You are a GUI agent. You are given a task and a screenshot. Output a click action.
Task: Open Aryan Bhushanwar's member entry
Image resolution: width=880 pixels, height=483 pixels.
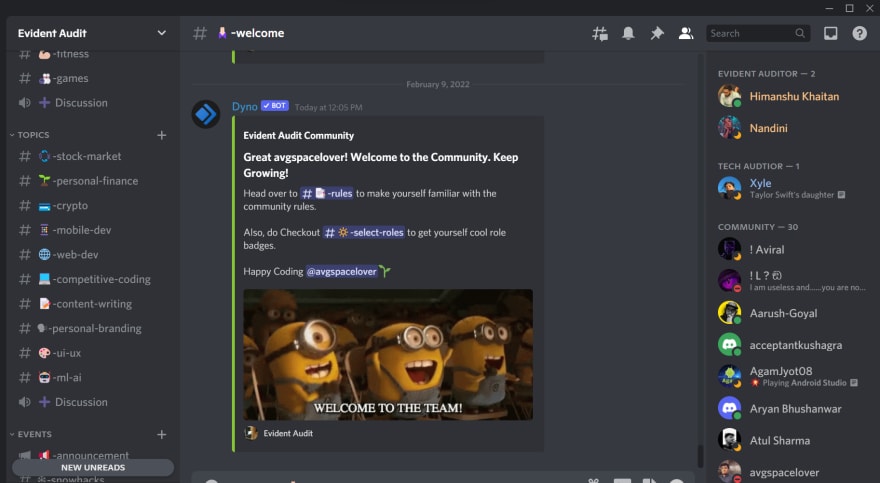point(791,408)
